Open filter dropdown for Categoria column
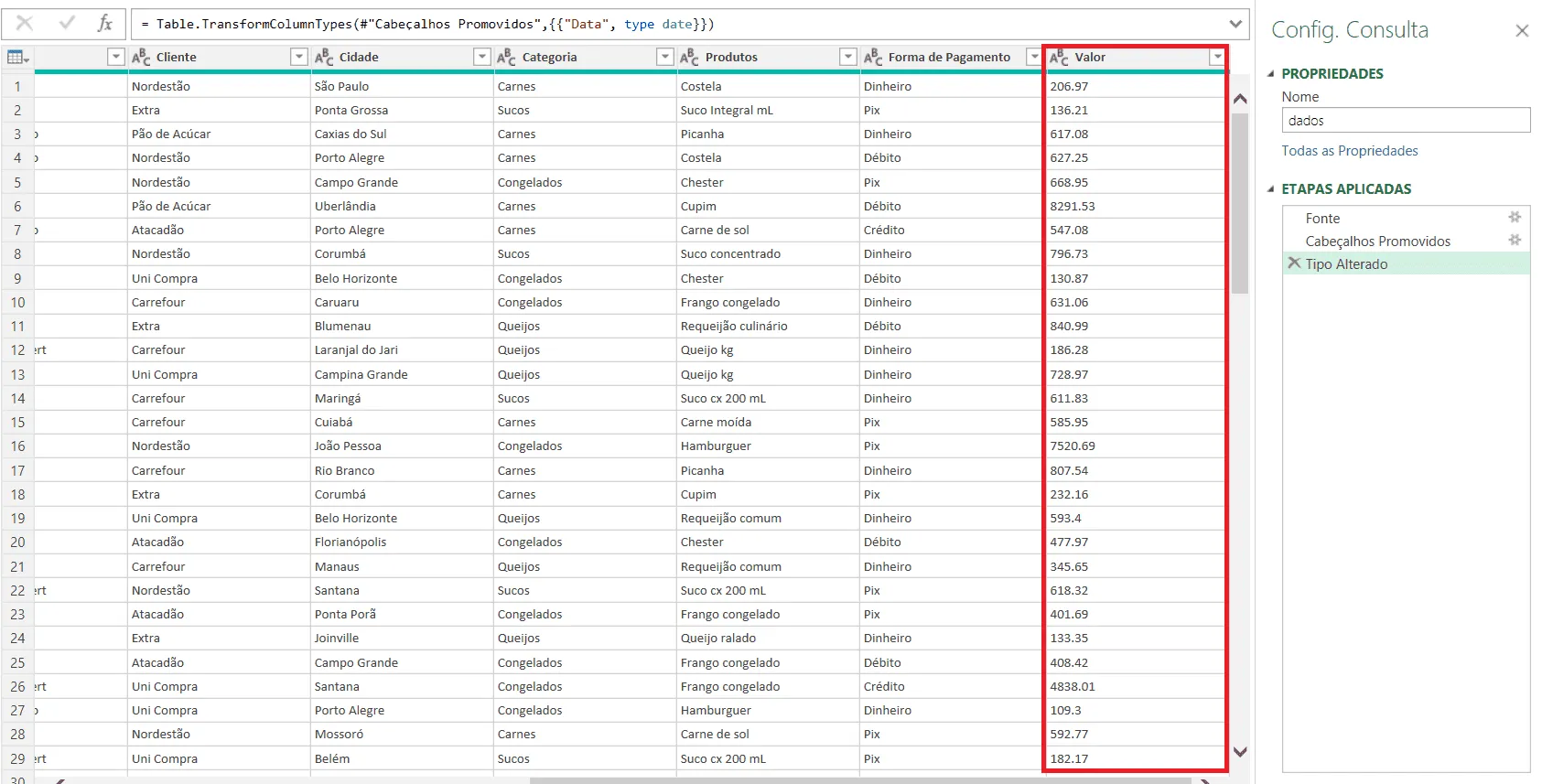This screenshot has width=1542, height=784. (665, 58)
